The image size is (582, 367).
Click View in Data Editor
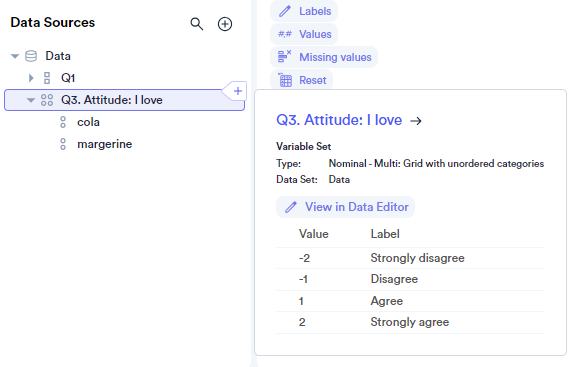click(346, 207)
